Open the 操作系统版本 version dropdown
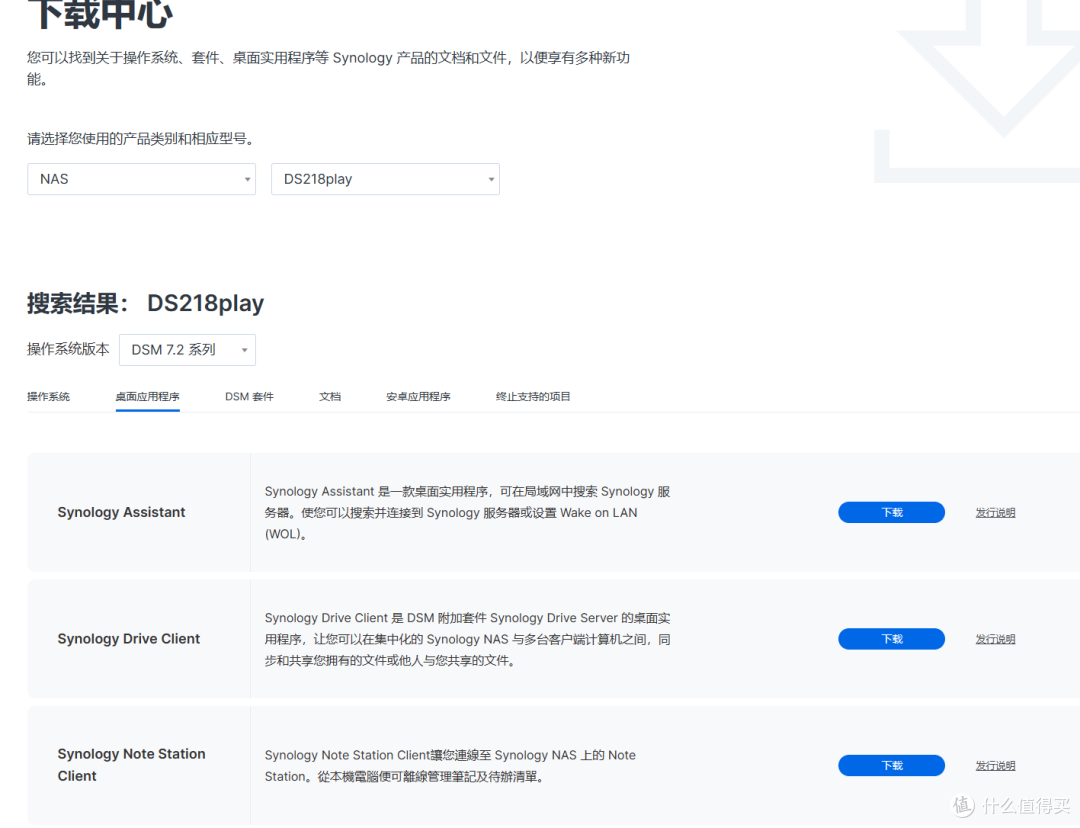This screenshot has height=828, width=1080. click(x=186, y=350)
